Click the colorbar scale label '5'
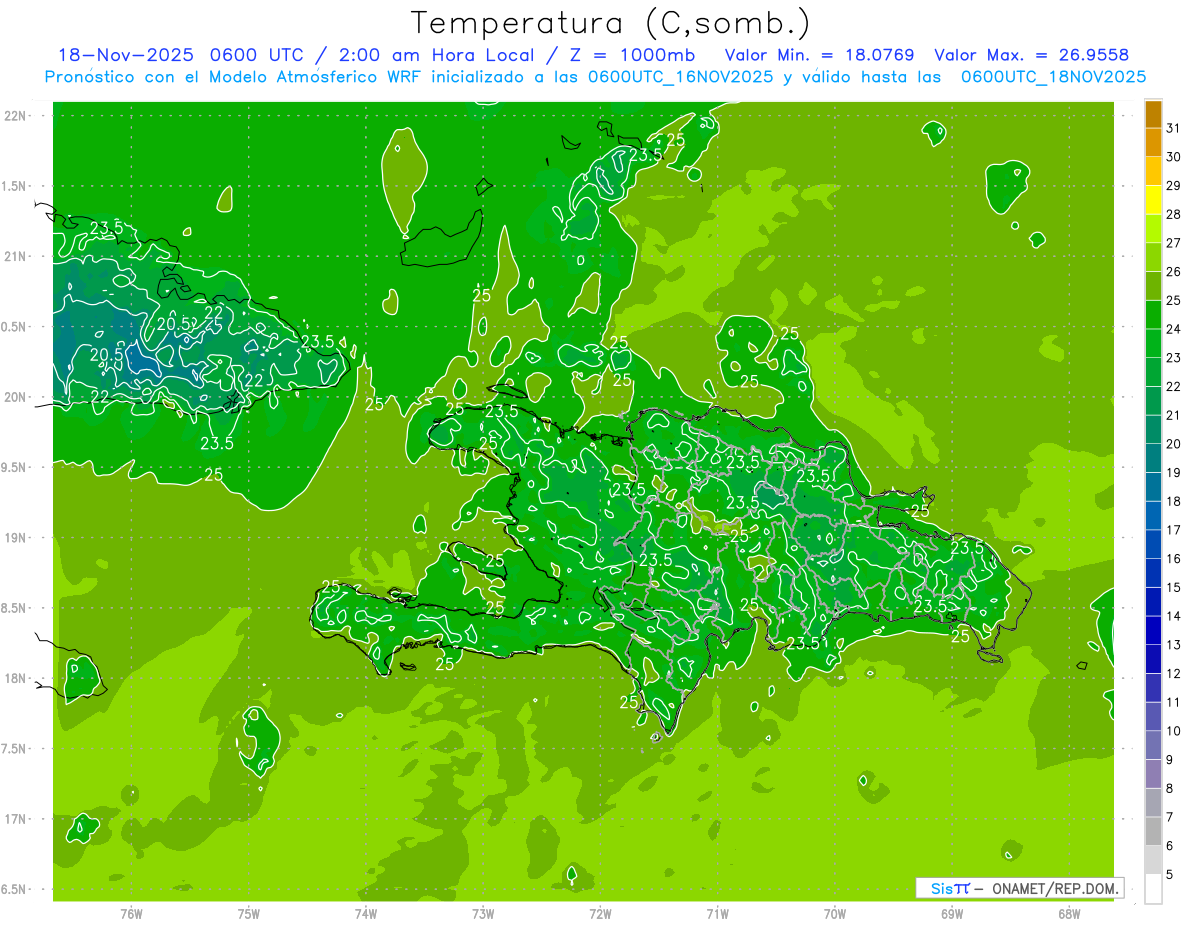This screenshot has width=1200, height=927. click(x=1170, y=875)
